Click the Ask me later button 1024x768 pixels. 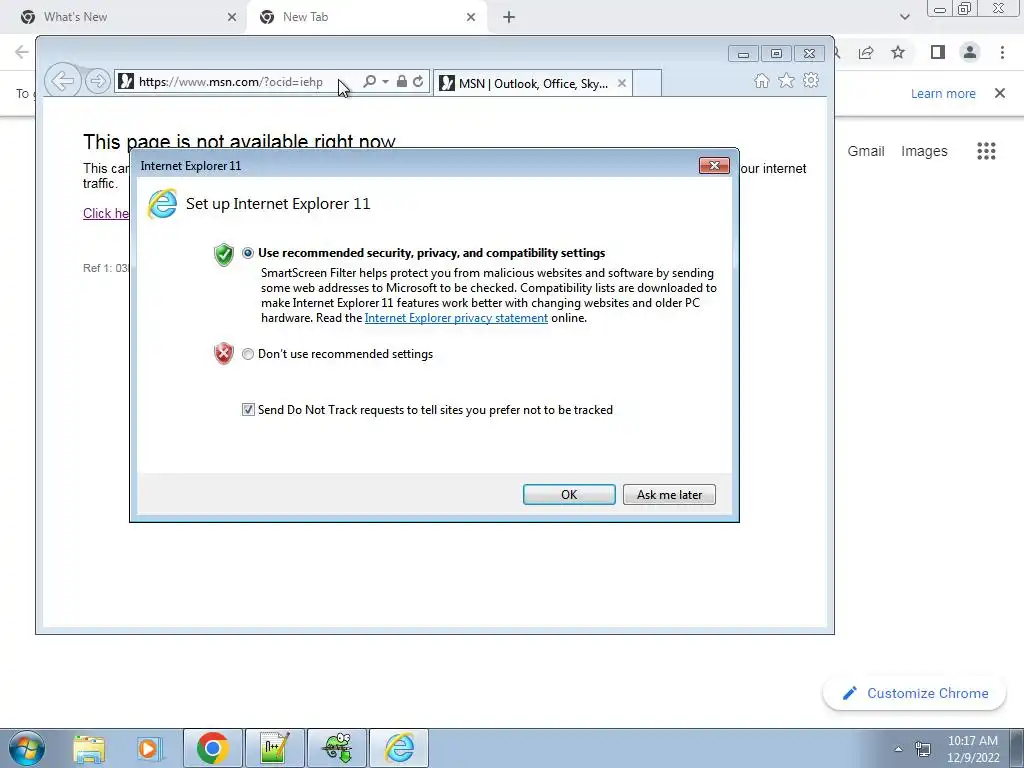(669, 494)
